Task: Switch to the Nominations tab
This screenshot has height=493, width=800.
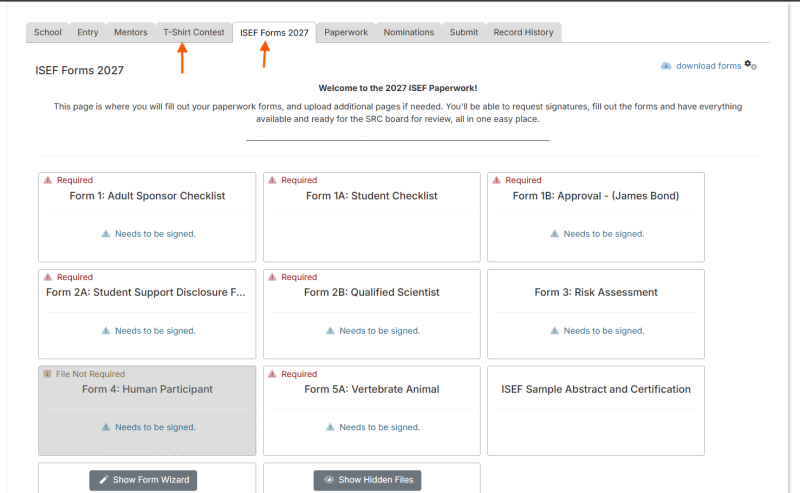Action: pos(409,32)
